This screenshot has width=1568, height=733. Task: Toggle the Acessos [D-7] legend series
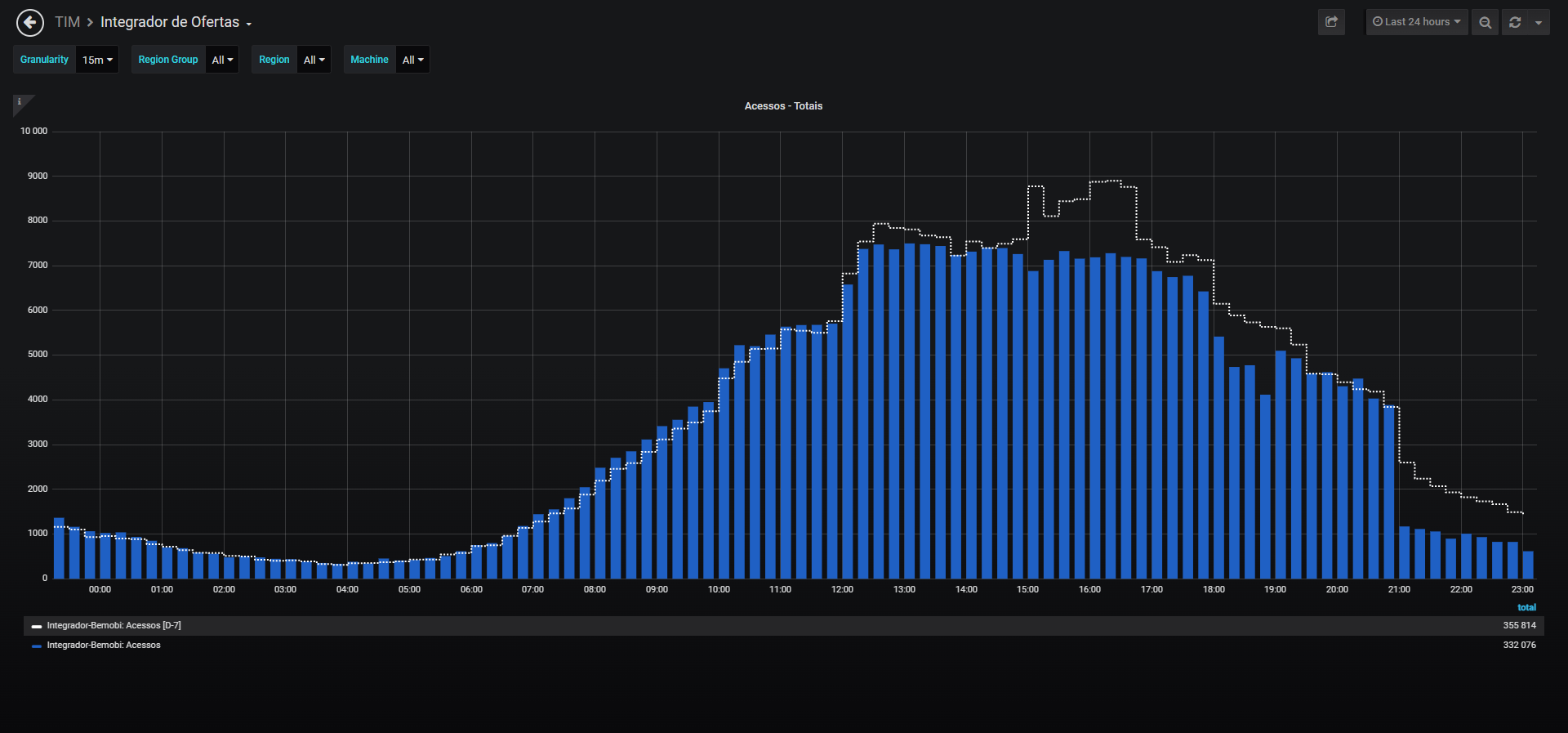[x=114, y=626]
